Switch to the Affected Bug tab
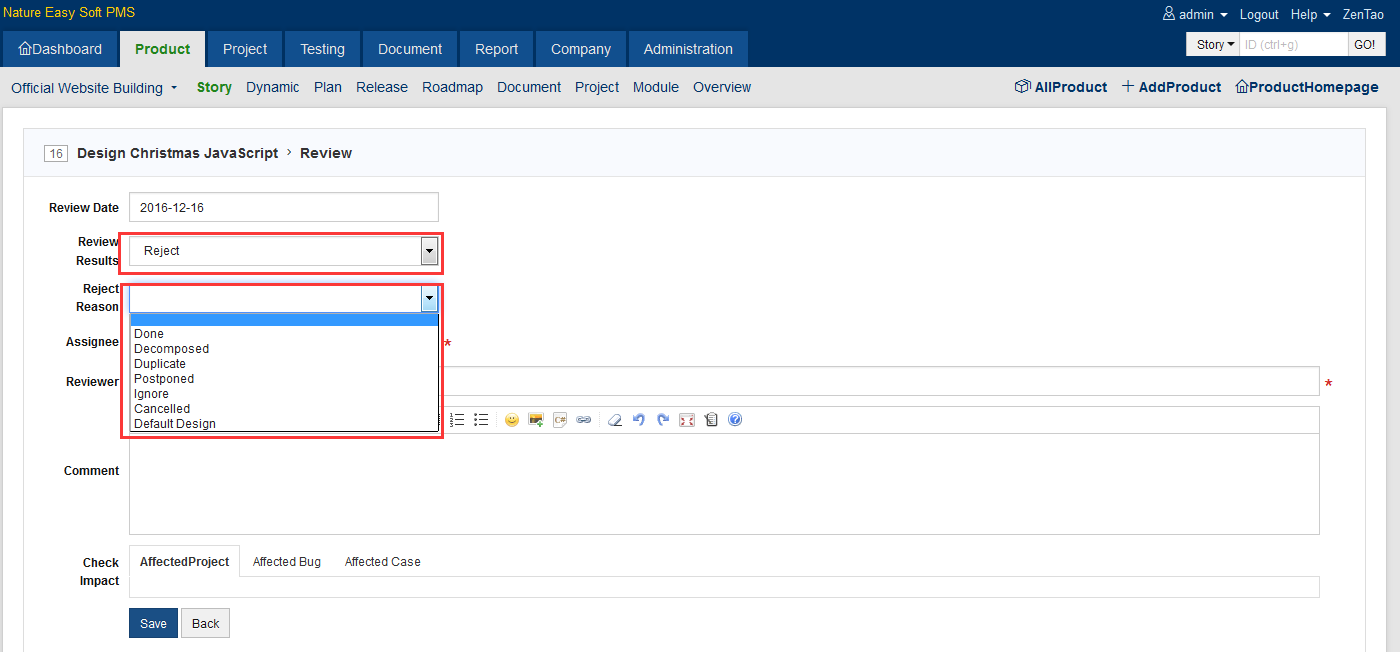Screen dimensions: 1400x652 (x=287, y=562)
